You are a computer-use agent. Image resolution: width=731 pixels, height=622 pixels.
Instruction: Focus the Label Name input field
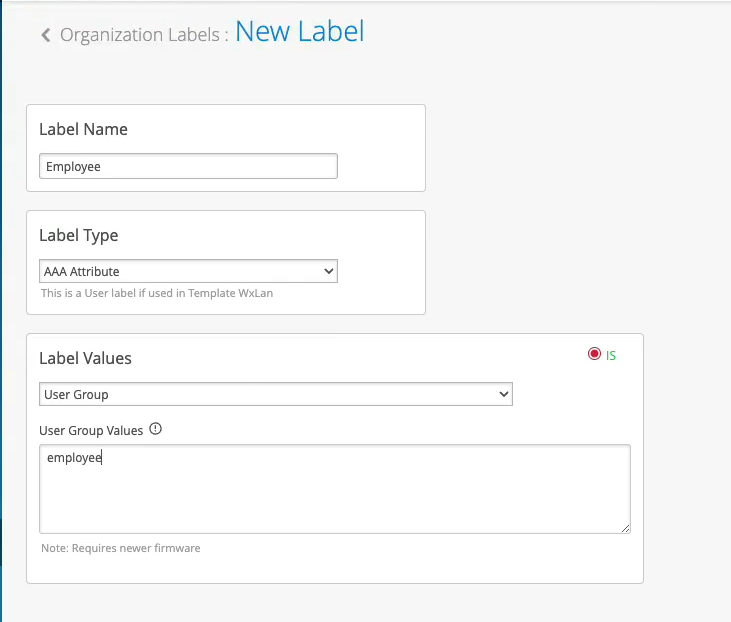[188, 166]
